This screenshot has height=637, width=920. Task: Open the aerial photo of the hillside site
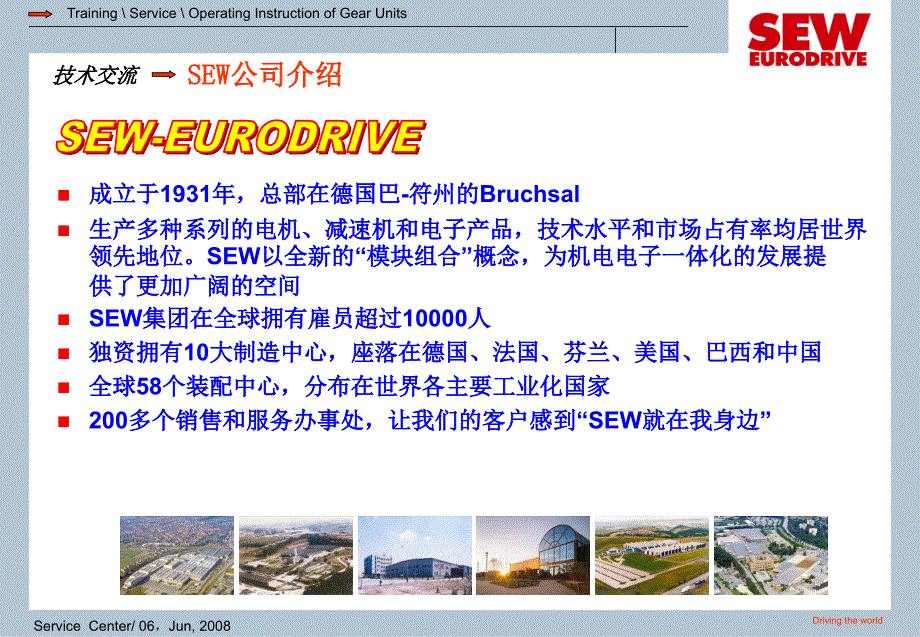[296, 555]
